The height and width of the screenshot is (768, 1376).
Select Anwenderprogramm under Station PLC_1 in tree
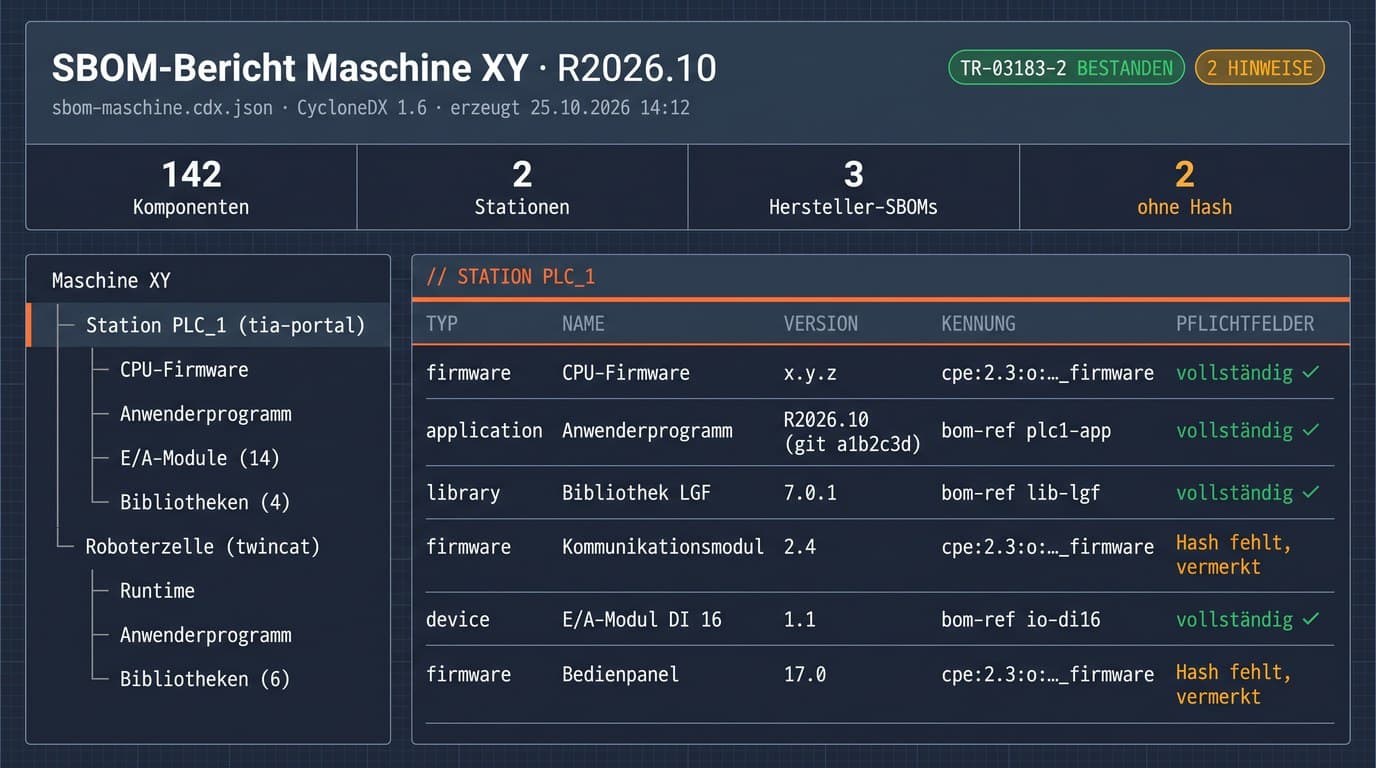[x=205, y=414]
